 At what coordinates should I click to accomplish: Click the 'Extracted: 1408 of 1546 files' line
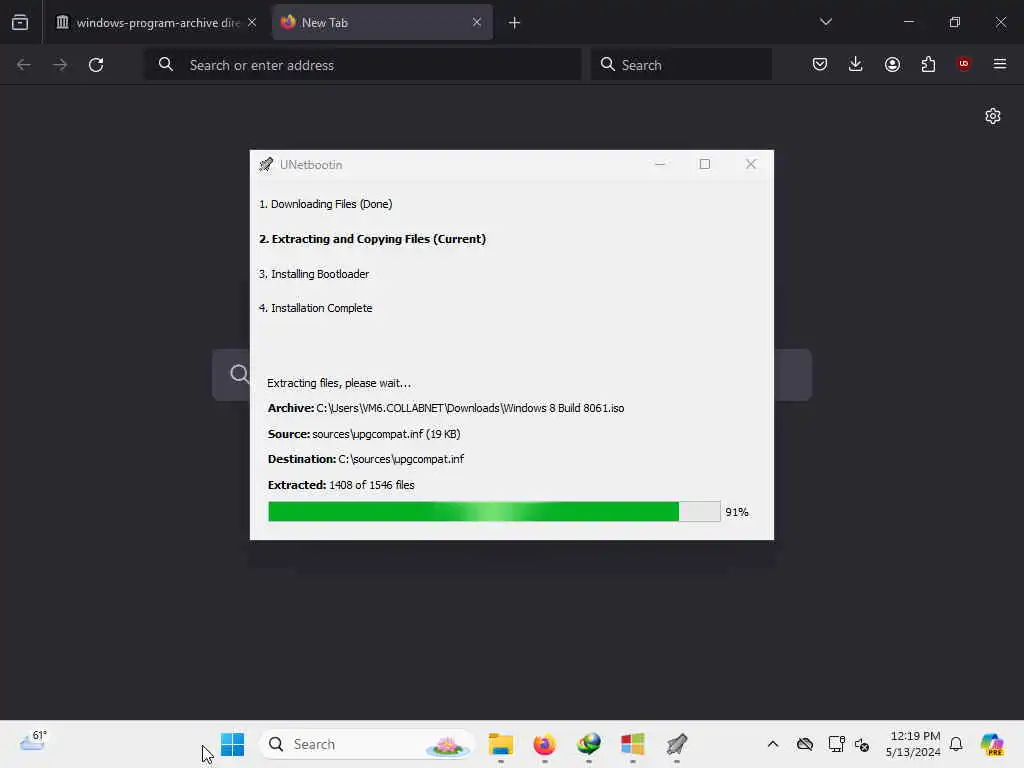341,485
